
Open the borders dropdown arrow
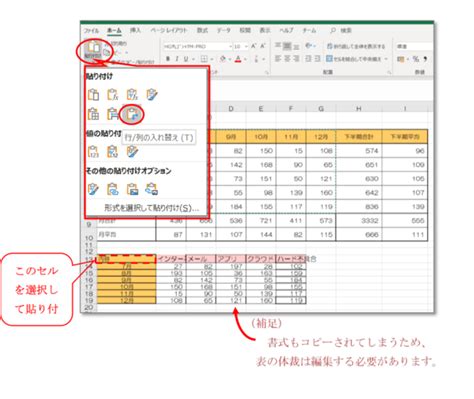click(x=212, y=59)
